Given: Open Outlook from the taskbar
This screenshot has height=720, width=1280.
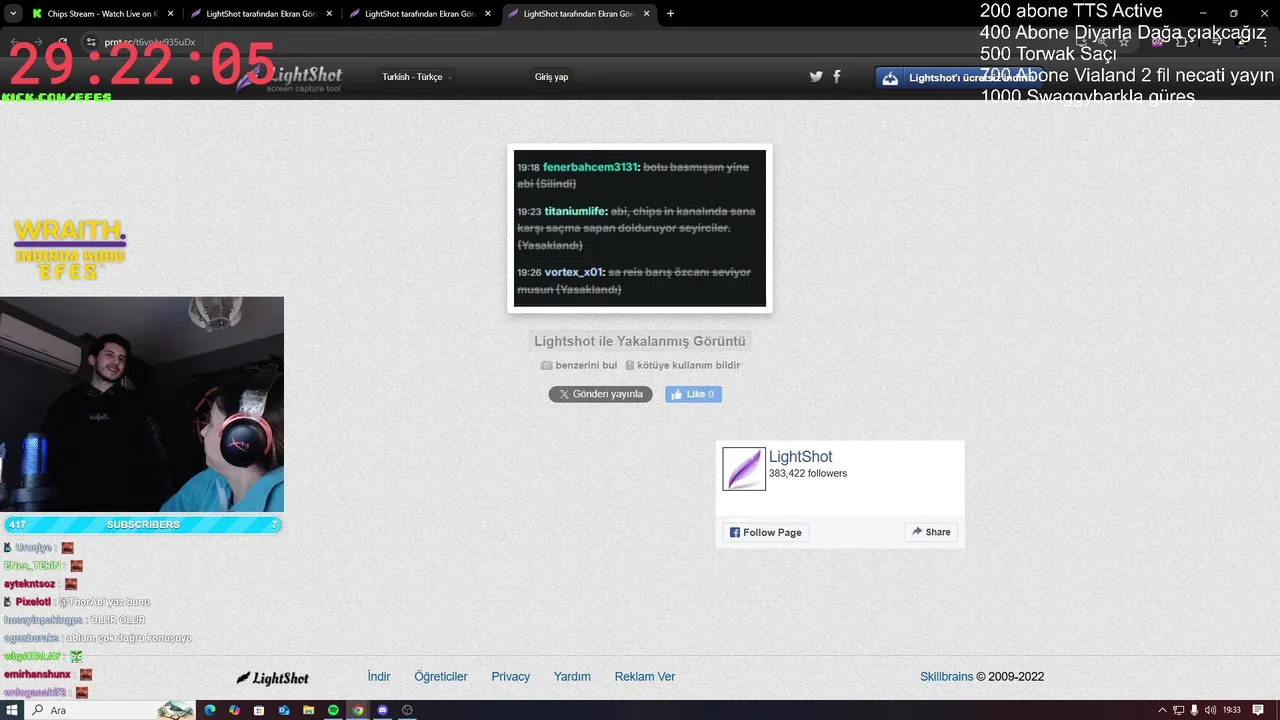Looking at the screenshot, I should pyautogui.click(x=284, y=710).
